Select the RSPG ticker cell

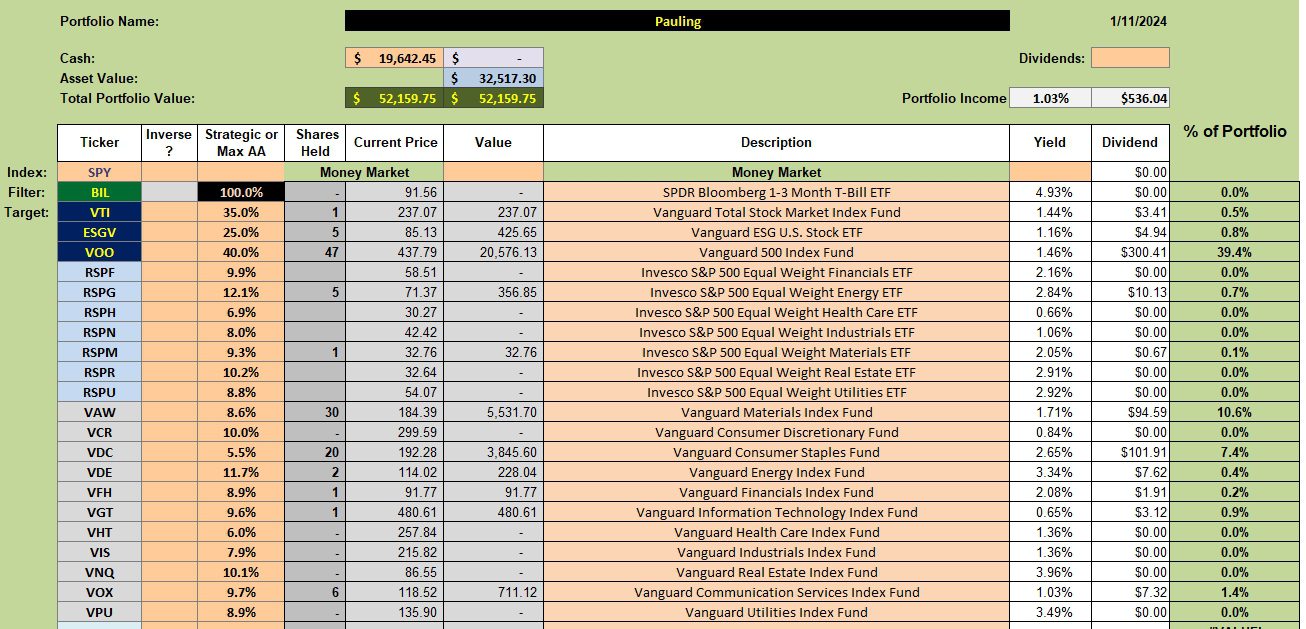coord(99,292)
